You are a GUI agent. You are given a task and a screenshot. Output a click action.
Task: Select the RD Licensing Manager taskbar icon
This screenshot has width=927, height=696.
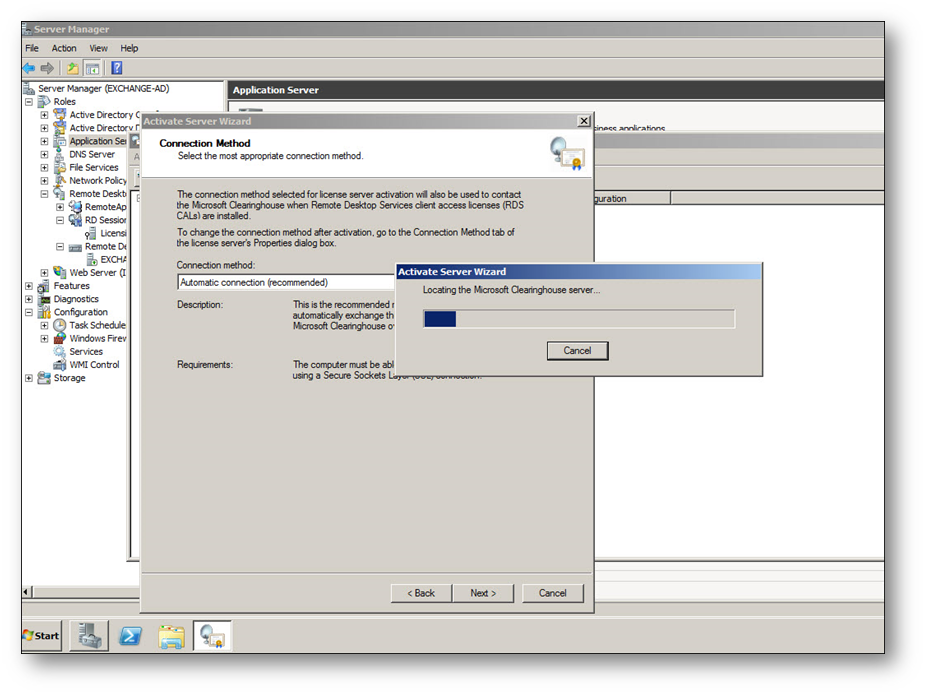212,636
